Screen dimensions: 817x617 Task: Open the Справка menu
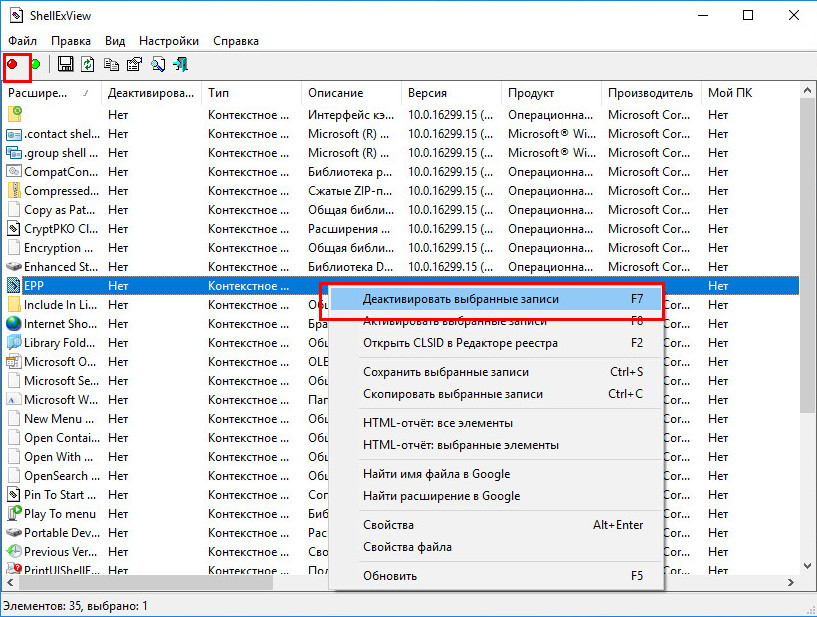(x=236, y=41)
